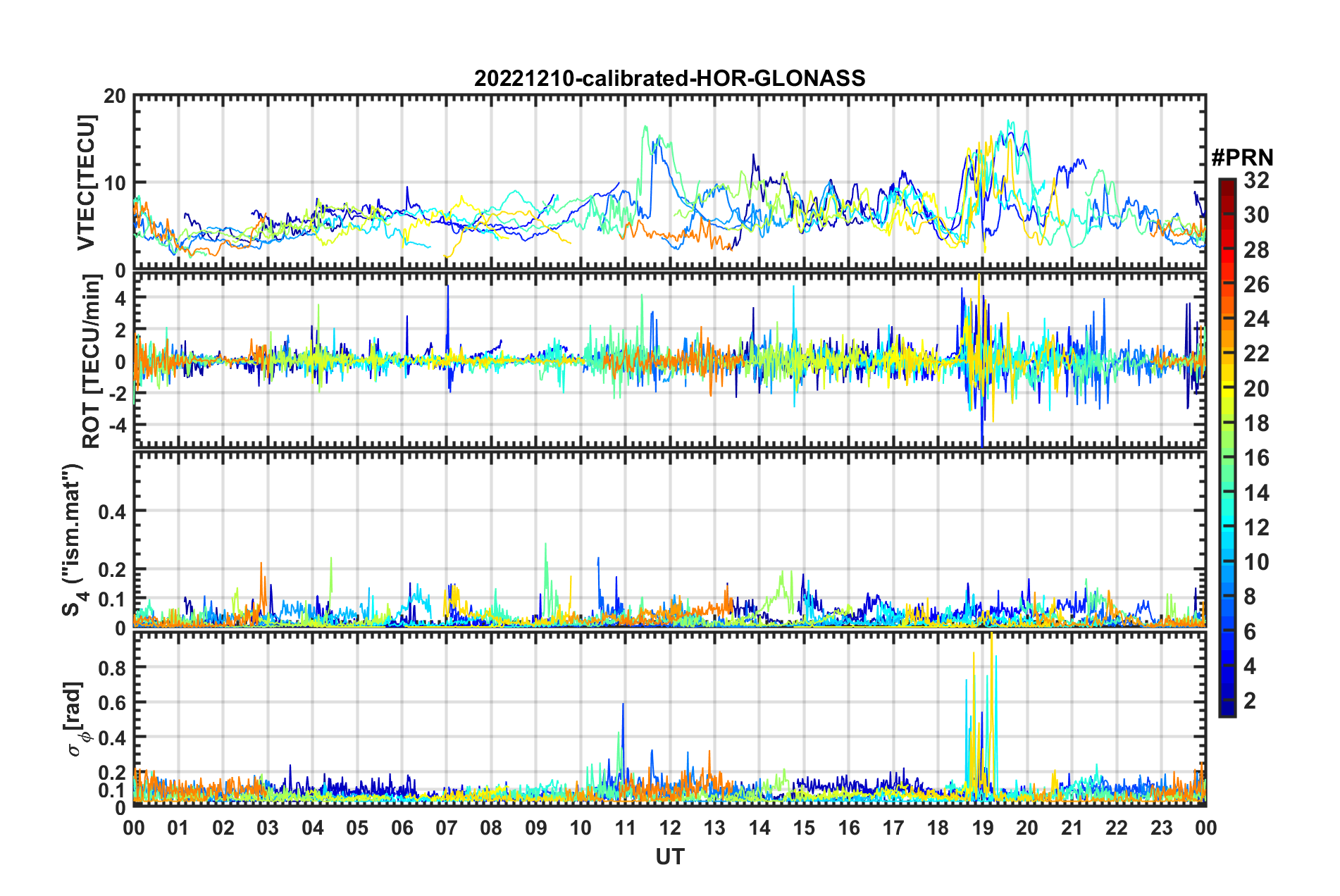Viewport: 1340px width, 896px height.
Task: Select the 23 hour tick on UT axis
Action: tap(1161, 828)
